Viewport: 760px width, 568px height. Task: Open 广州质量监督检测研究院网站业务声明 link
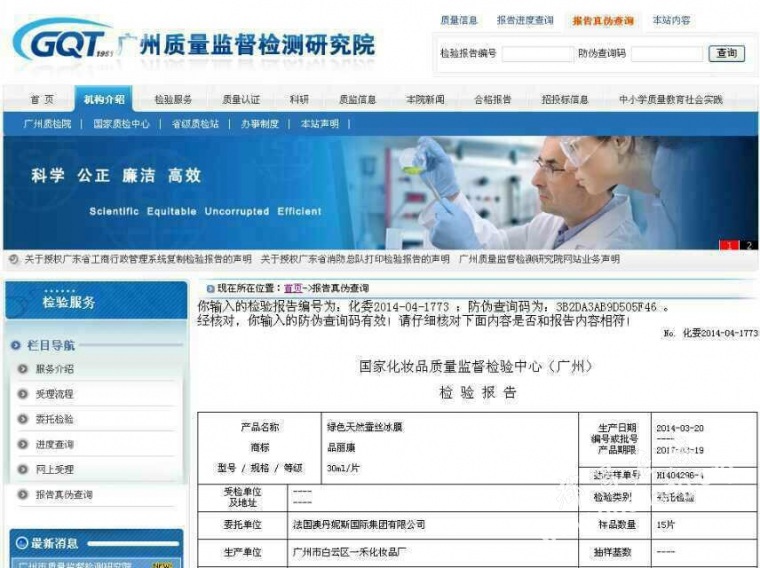point(539,259)
